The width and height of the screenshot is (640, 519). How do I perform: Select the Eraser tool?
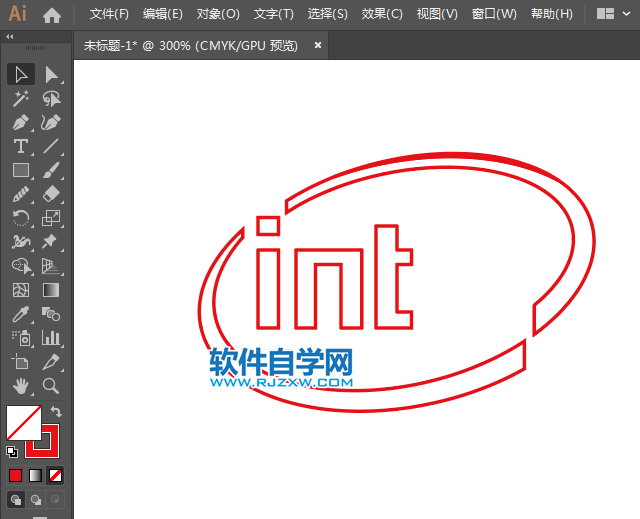click(x=51, y=194)
